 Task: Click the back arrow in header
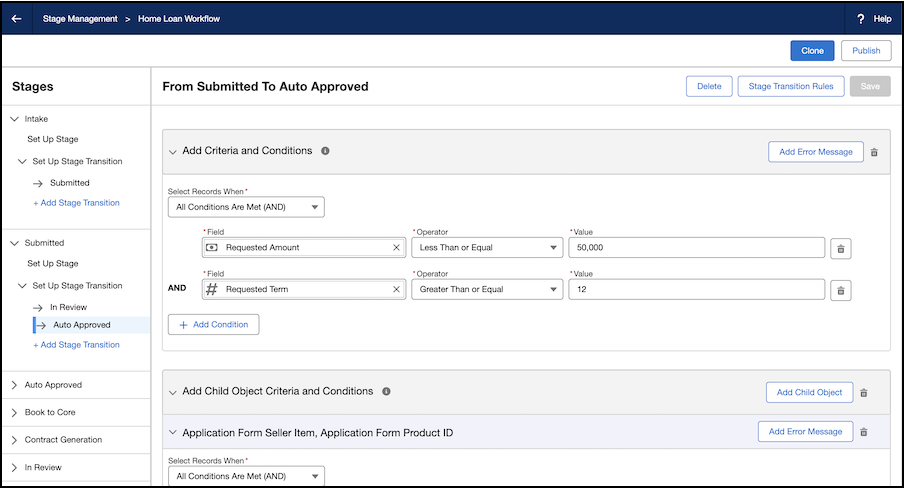16,19
